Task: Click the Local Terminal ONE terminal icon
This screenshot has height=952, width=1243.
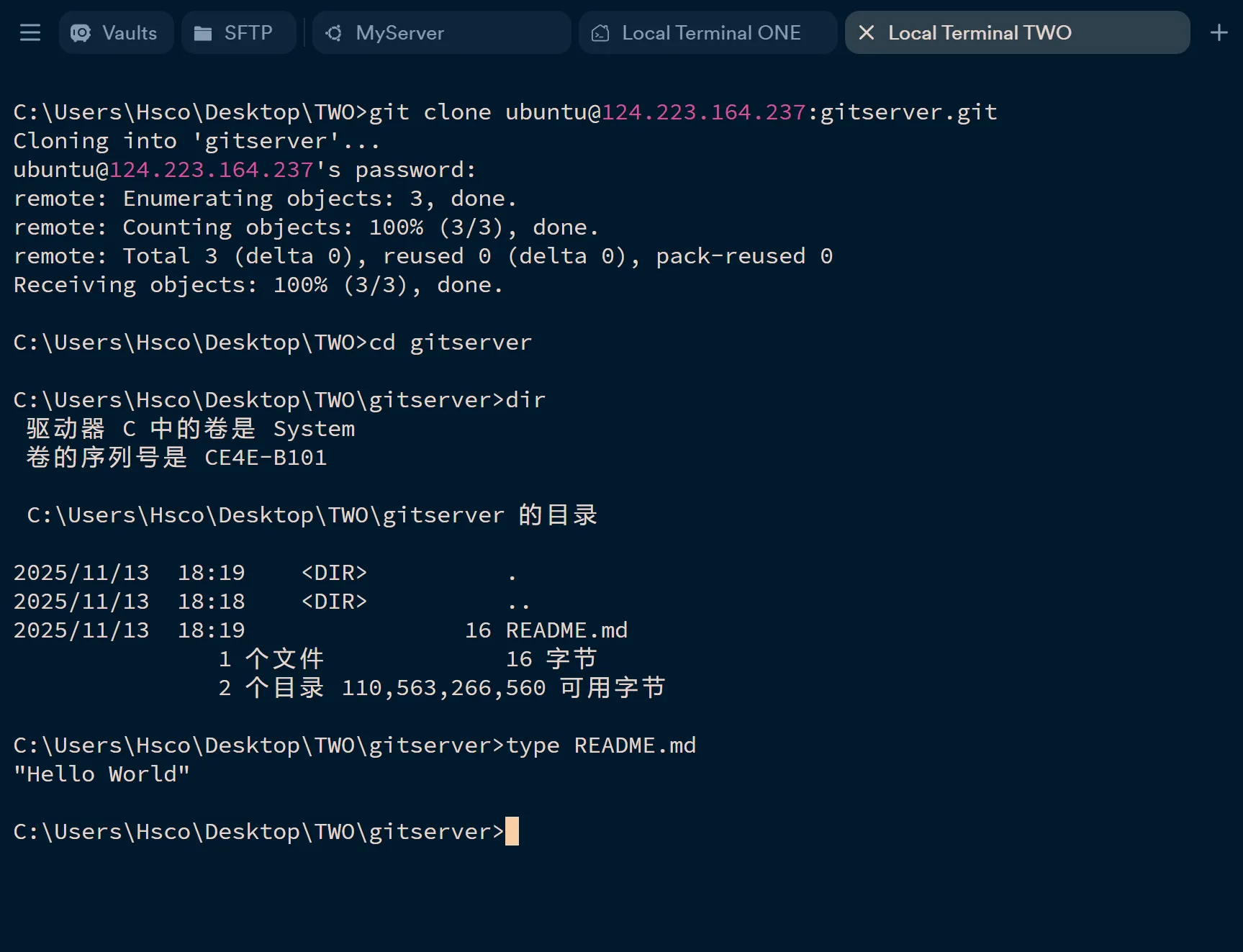Action: (x=600, y=33)
